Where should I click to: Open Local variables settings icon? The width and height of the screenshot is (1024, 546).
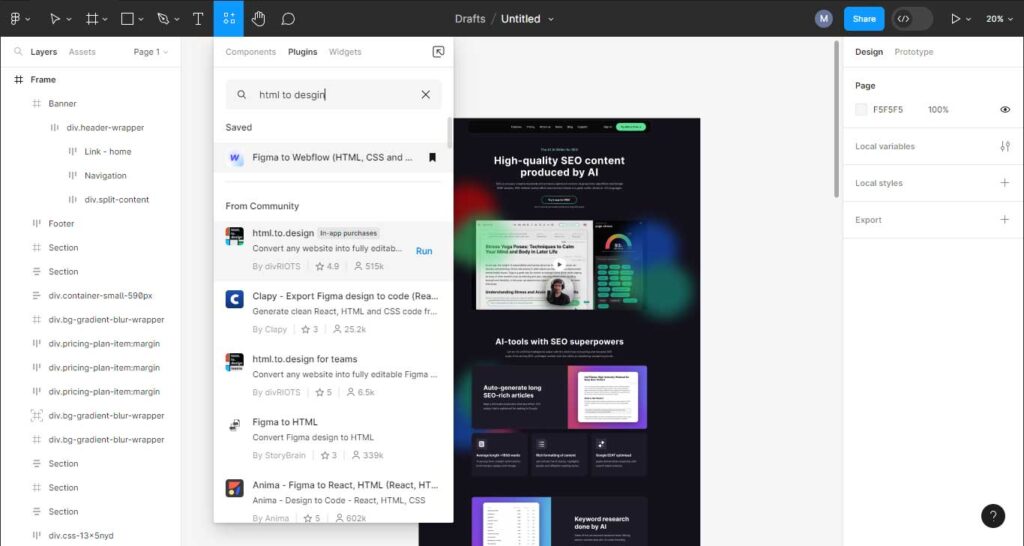tap(1004, 146)
